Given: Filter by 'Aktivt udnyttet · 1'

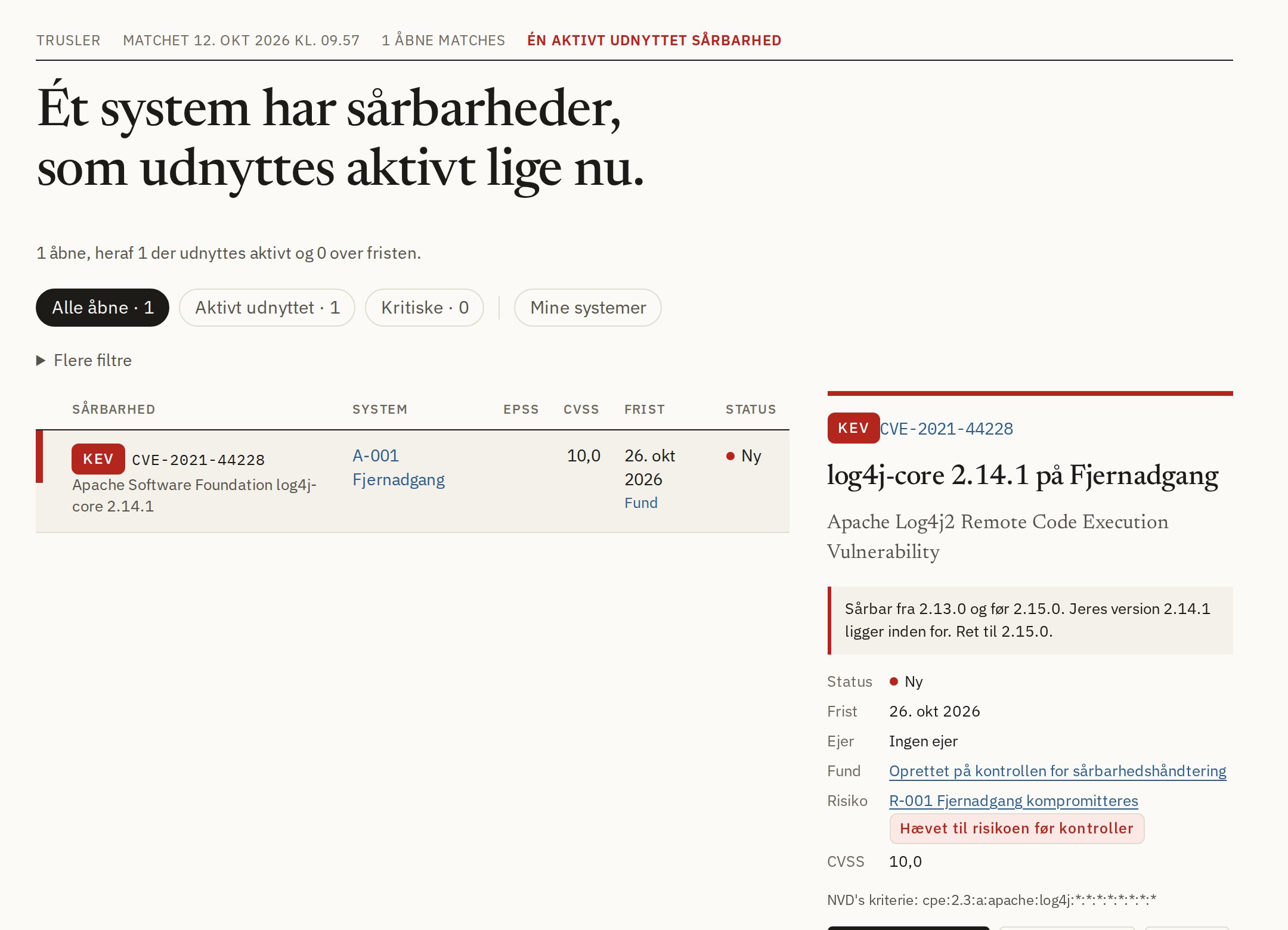Looking at the screenshot, I should (x=267, y=308).
